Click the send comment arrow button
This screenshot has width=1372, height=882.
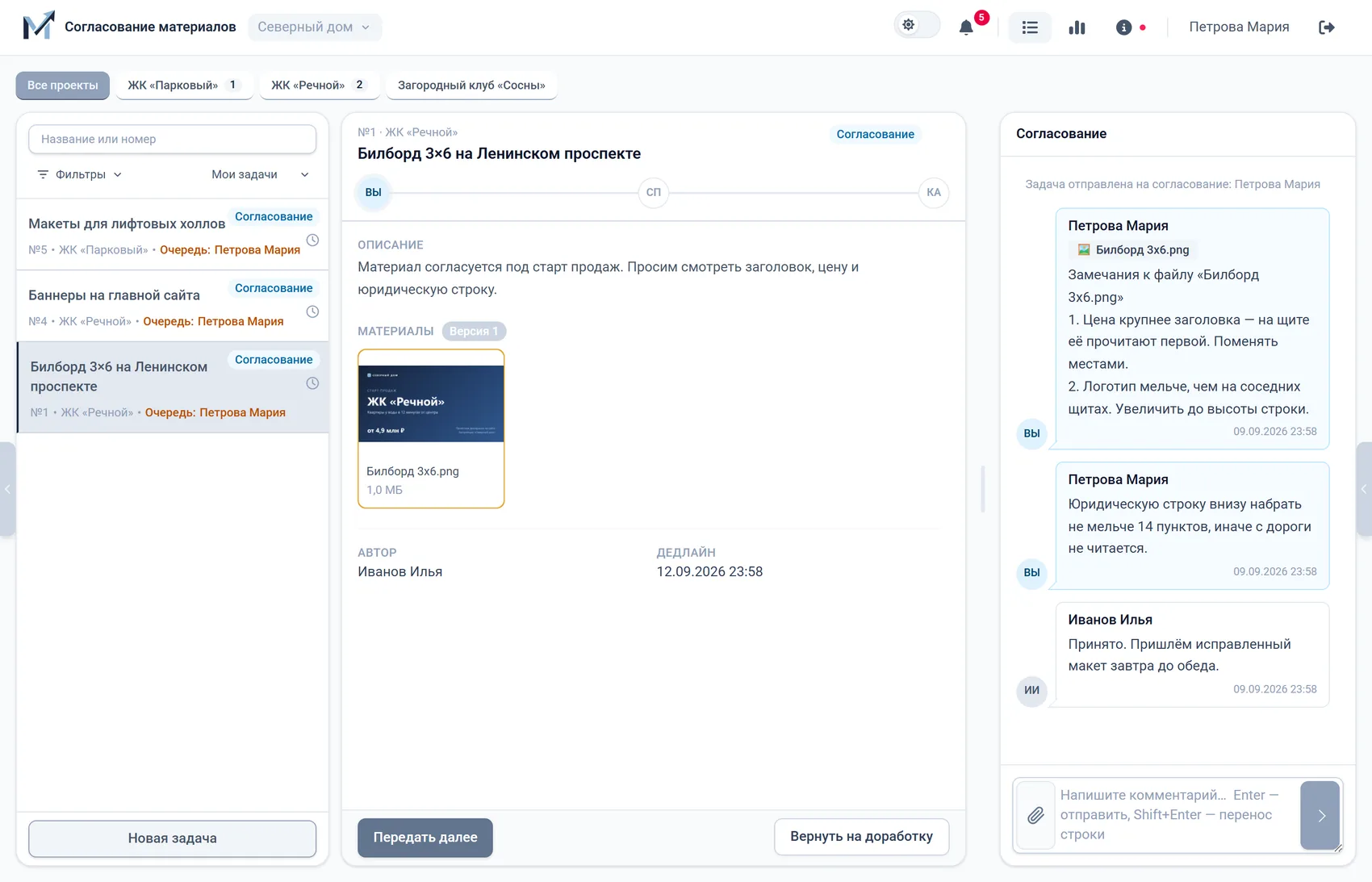pos(1320,815)
